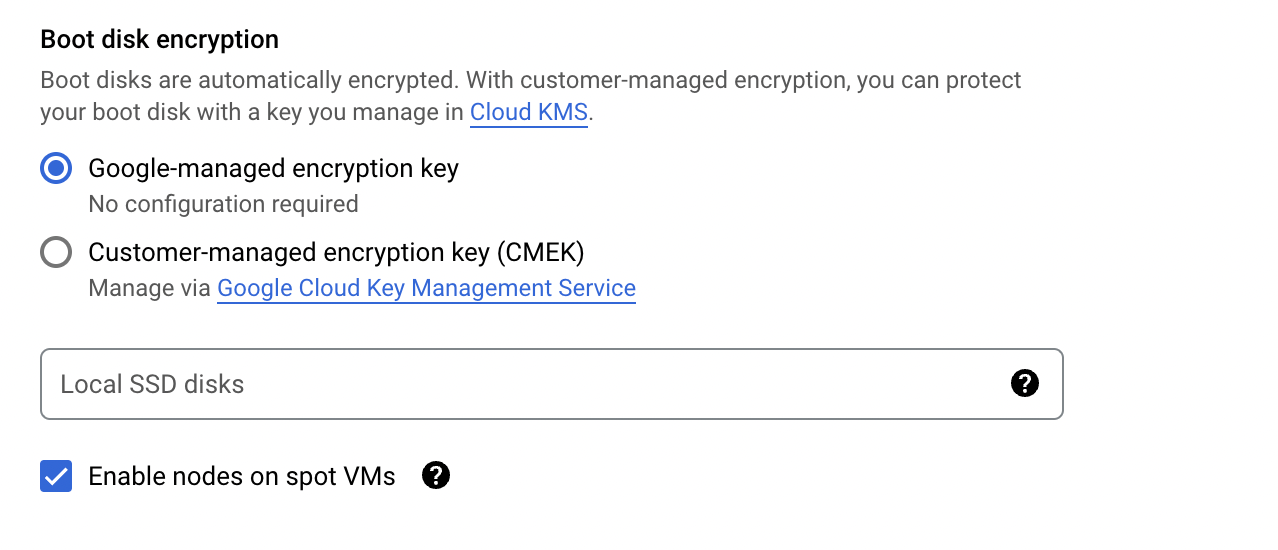Image resolution: width=1278 pixels, height=550 pixels.
Task: Open the Cloud KMS link
Action: (529, 112)
